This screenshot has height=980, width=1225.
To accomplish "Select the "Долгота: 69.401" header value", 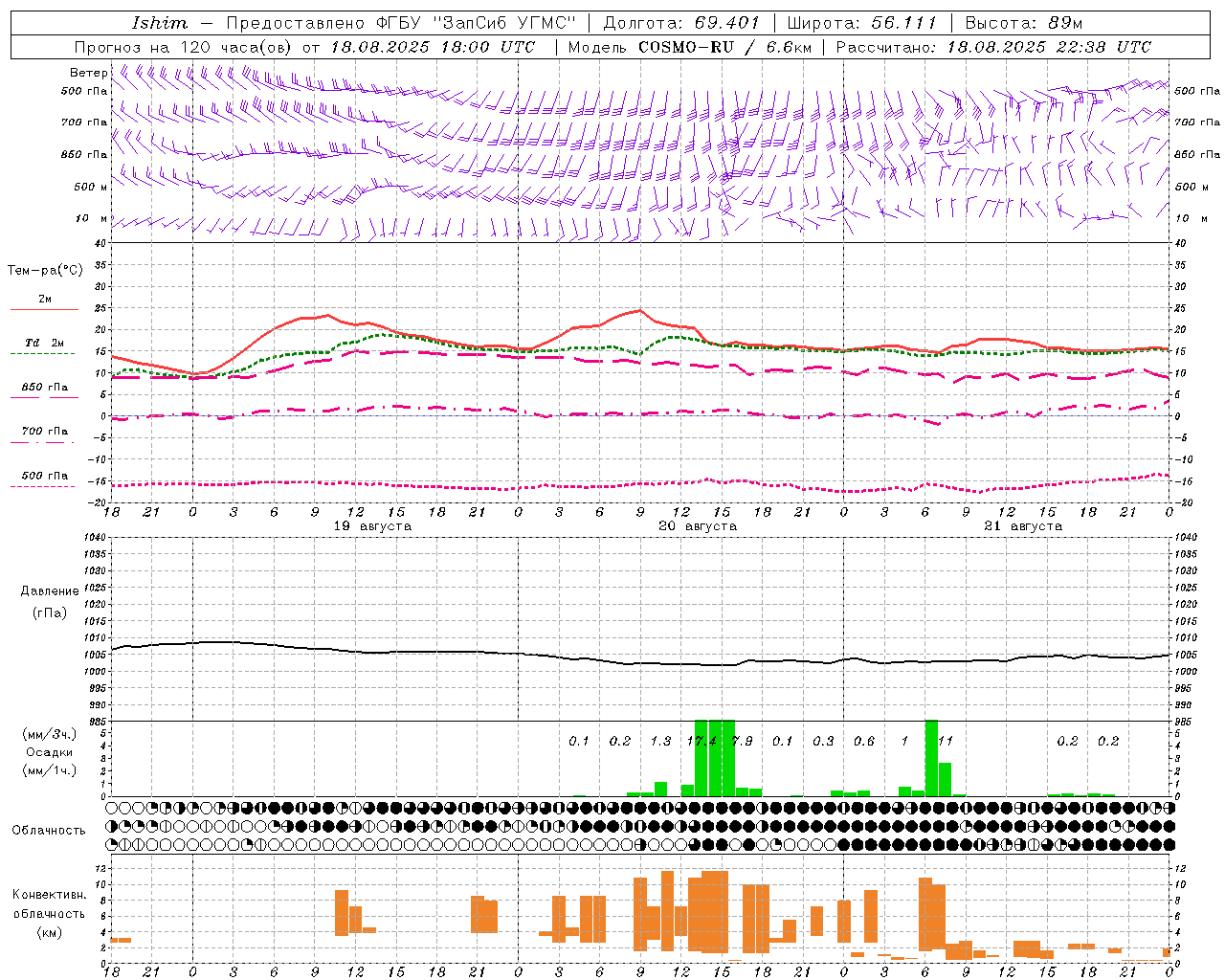I will [681, 23].
